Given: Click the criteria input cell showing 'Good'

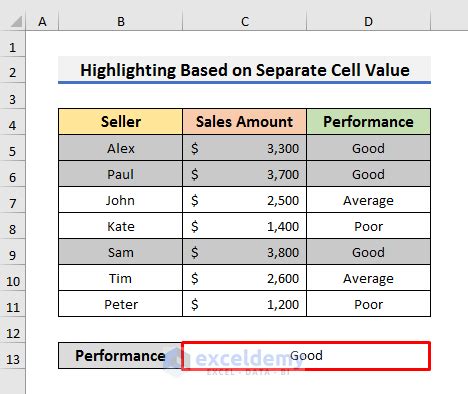Looking at the screenshot, I should [306, 356].
